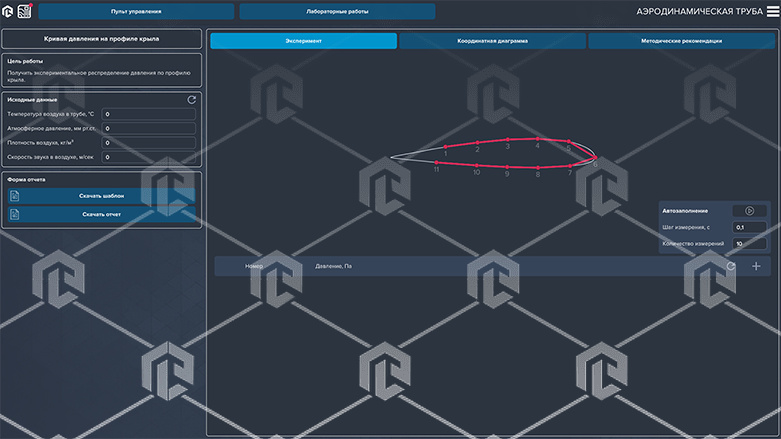
Task: Select the Эксперимент tab
Action: (303, 41)
